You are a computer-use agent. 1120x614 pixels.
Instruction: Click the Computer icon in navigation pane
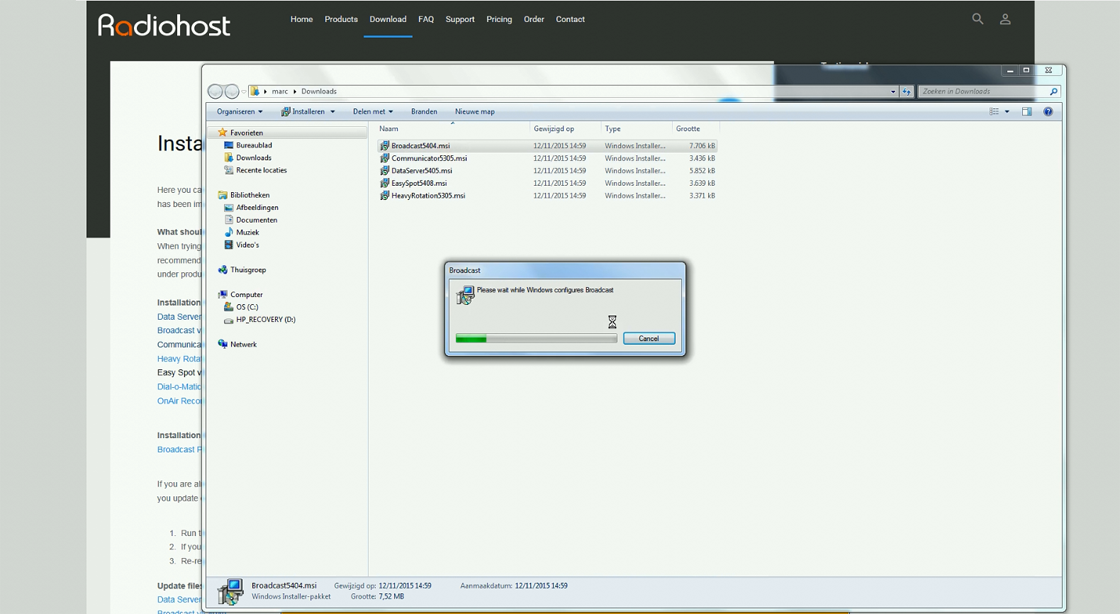223,295
